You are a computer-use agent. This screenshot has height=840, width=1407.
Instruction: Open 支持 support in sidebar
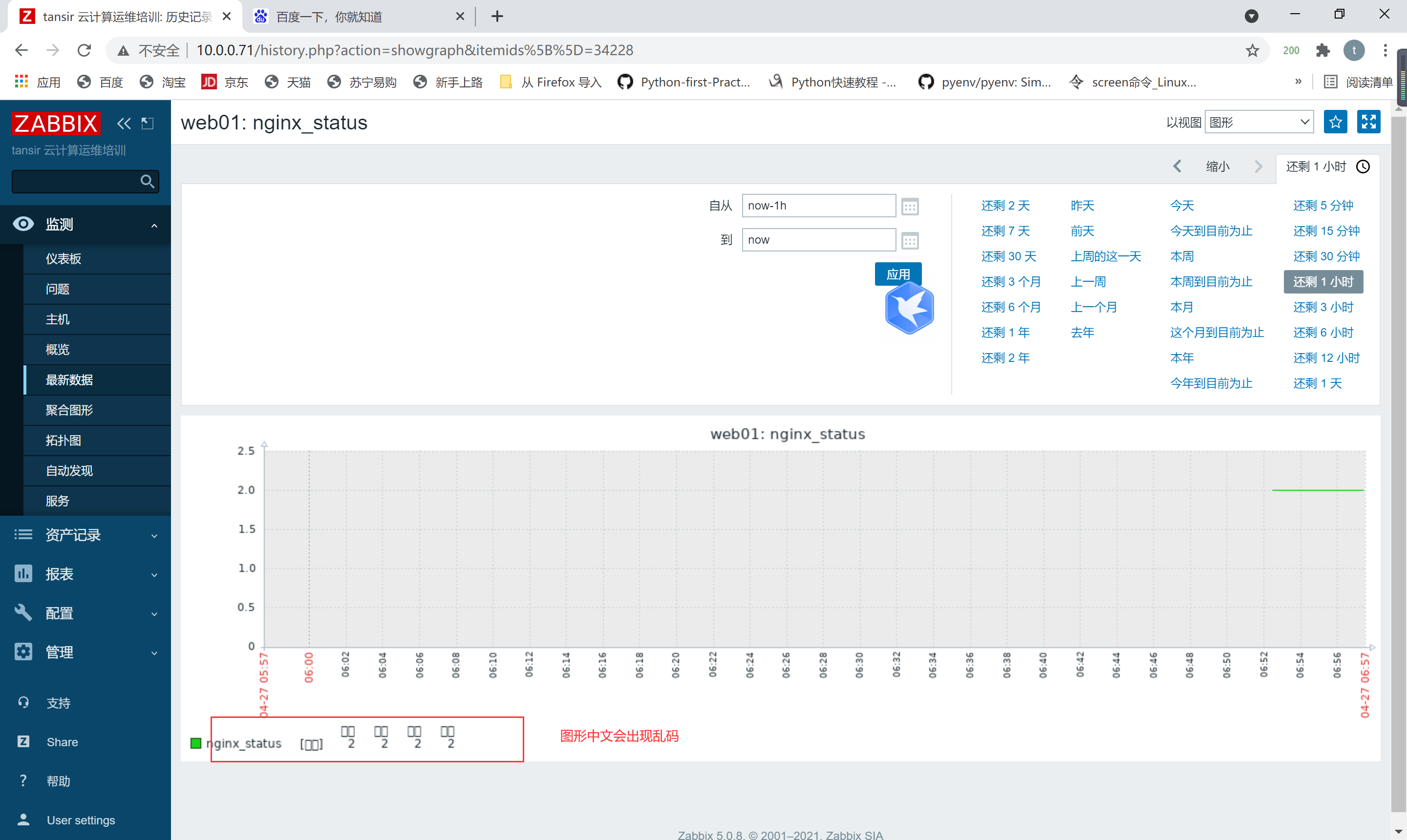(58, 703)
